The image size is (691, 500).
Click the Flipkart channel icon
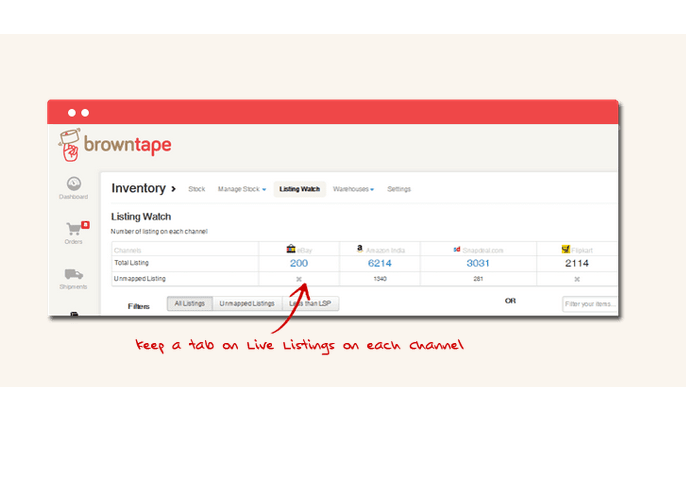(x=566, y=249)
